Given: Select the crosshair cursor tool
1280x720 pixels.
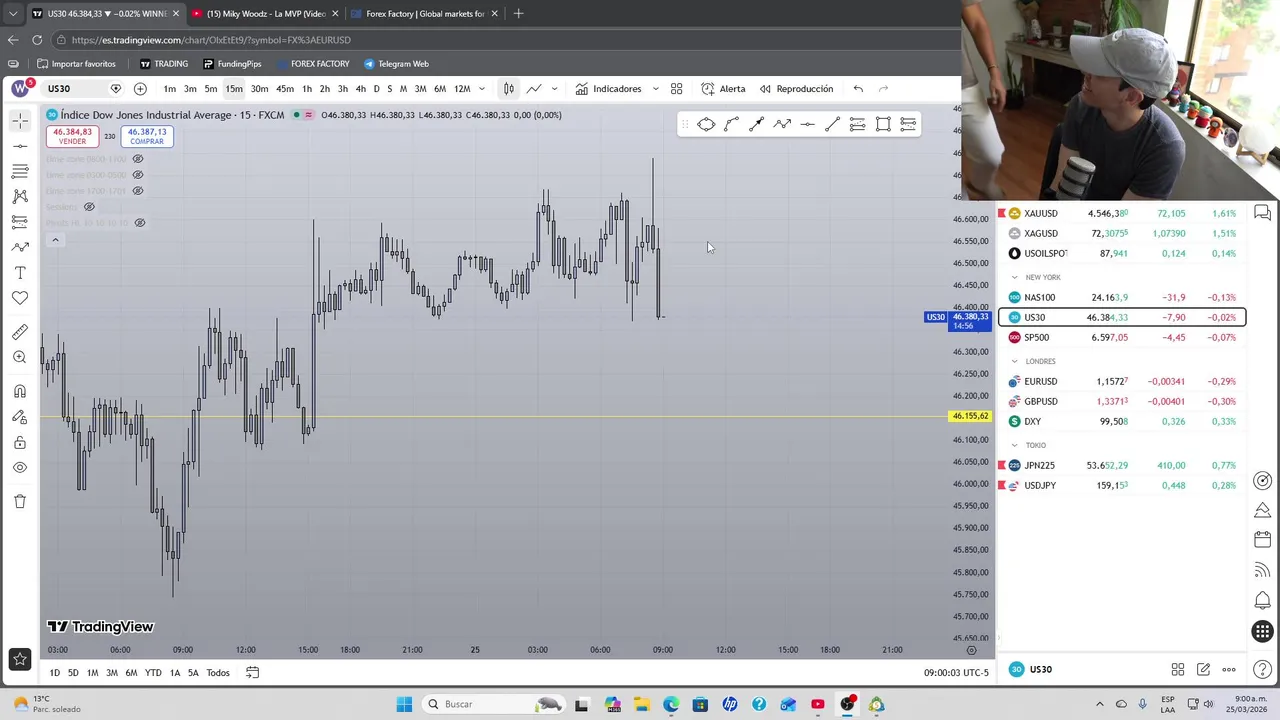Looking at the screenshot, I should click(x=20, y=121).
